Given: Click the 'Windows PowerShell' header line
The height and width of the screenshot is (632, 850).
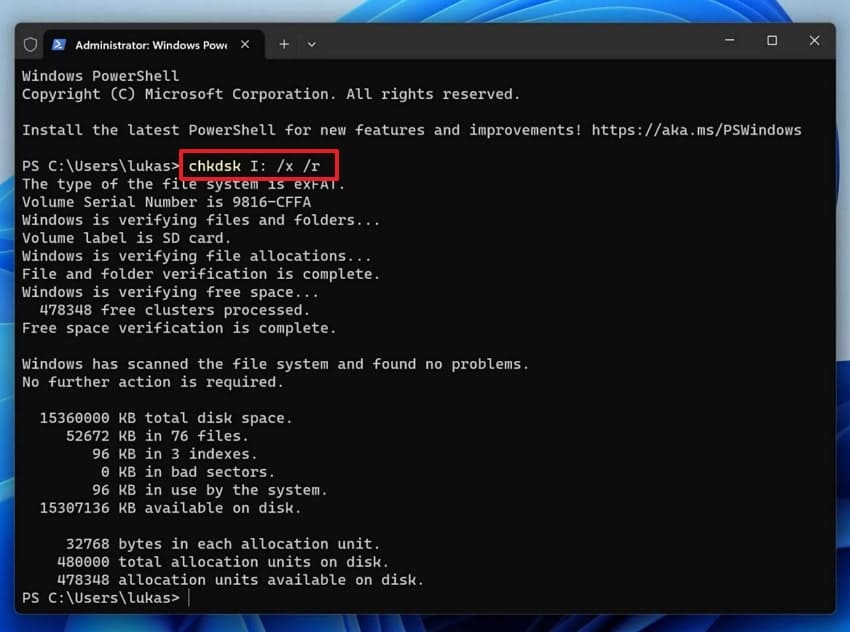Looking at the screenshot, I should 100,76.
